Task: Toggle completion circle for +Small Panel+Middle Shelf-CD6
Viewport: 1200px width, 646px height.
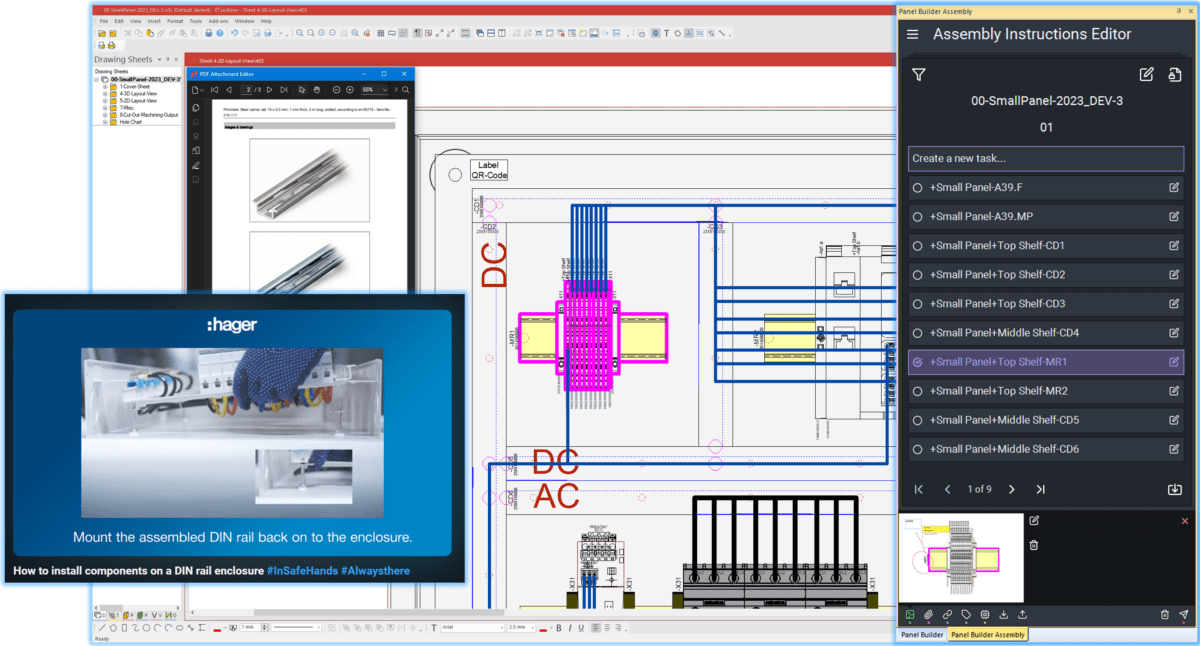Action: pyautogui.click(x=917, y=448)
